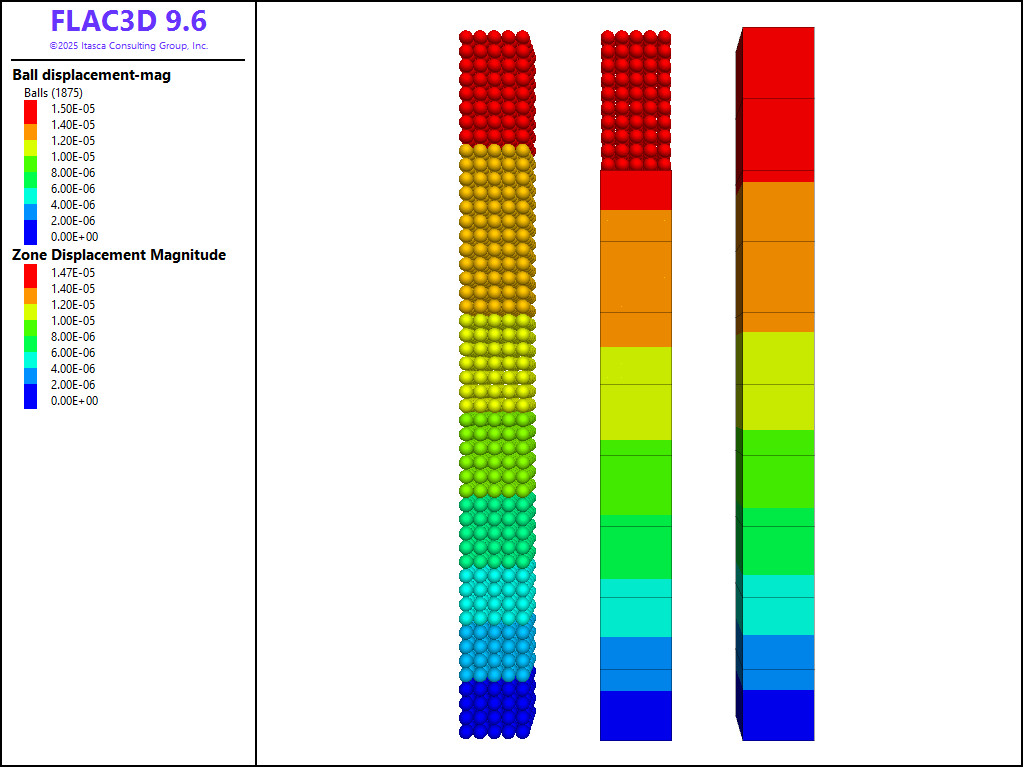This screenshot has width=1024, height=768.
Task: Click the FLAC3D 9.6 title text
Action: click(128, 22)
